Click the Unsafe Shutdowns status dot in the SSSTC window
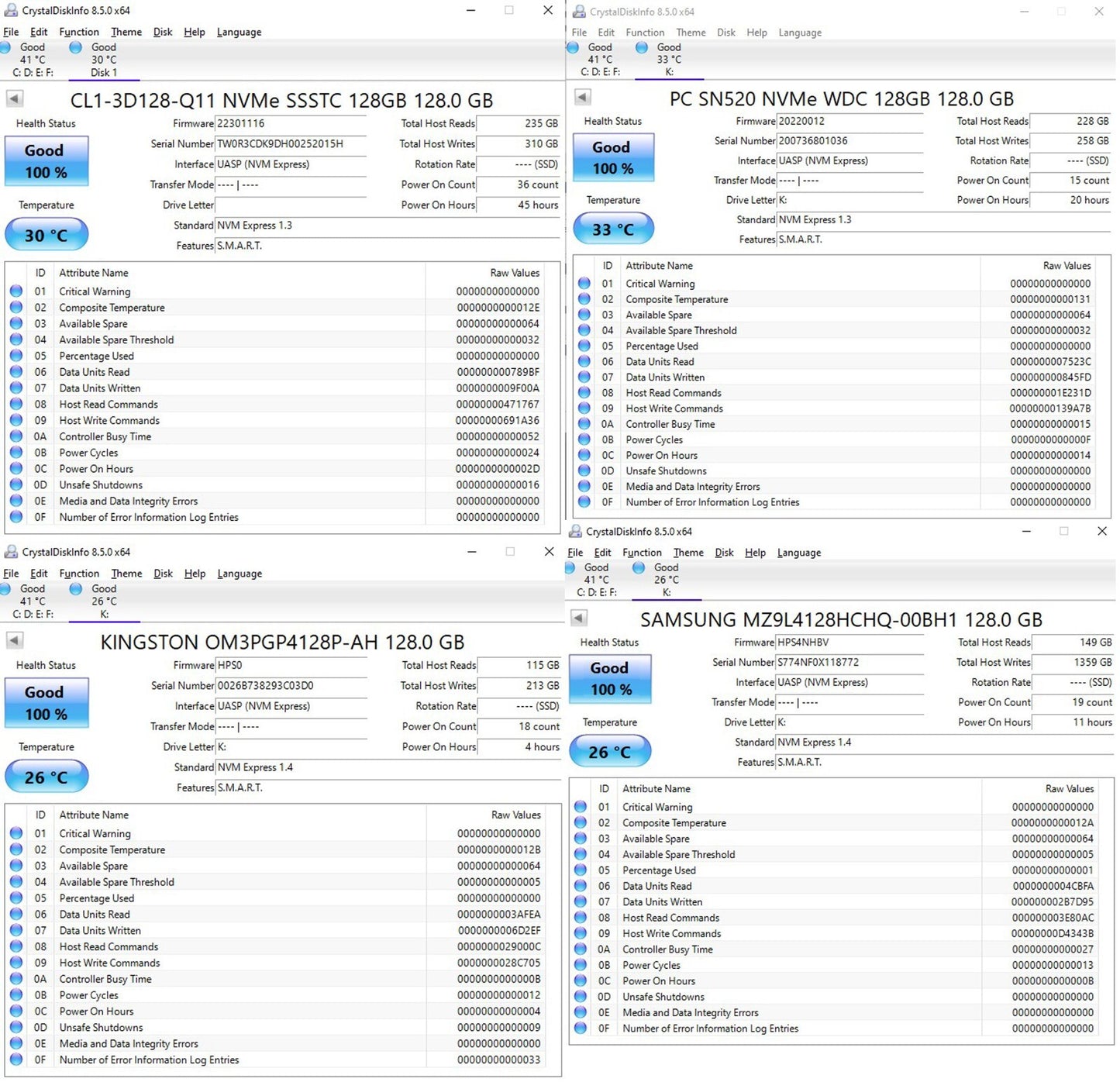The height and width of the screenshot is (1082, 1120). [16, 485]
